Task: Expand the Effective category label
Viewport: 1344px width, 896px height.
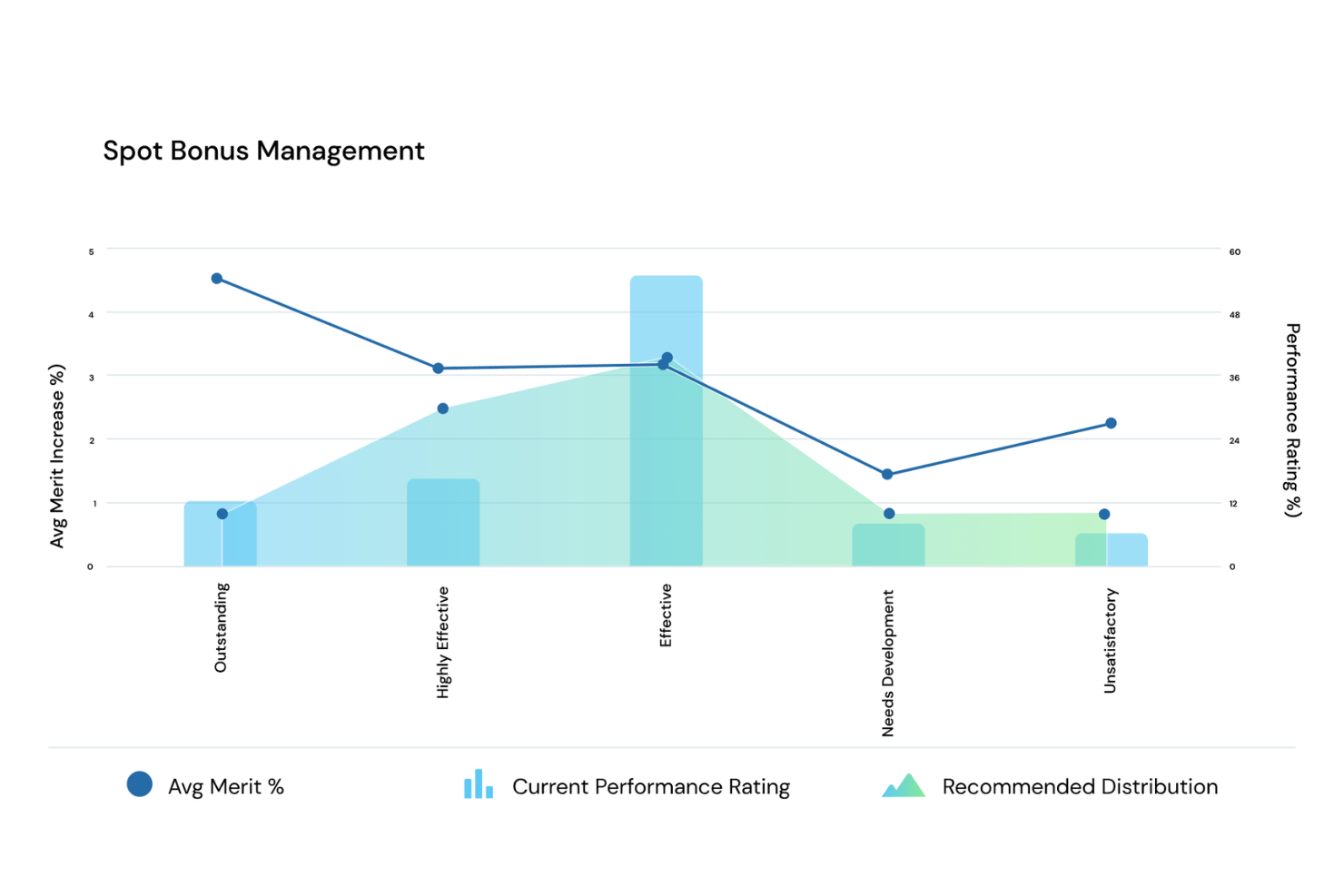Action: coord(667,615)
